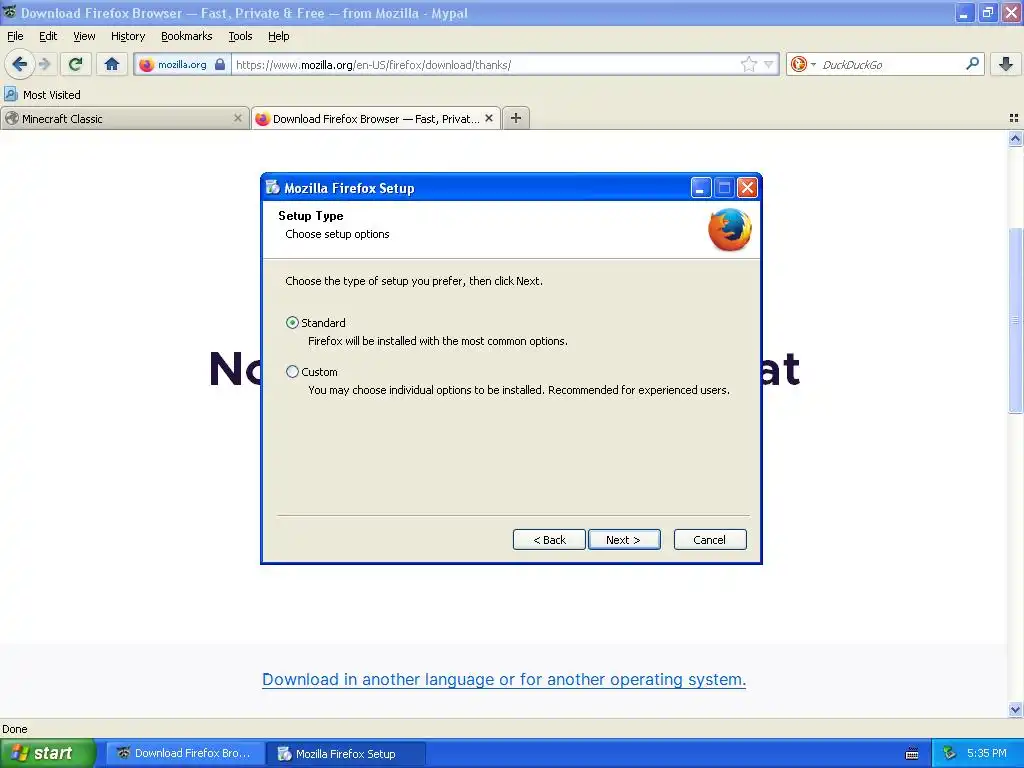The height and width of the screenshot is (768, 1024).
Task: Click the page scrollbar up arrow
Action: pos(1015,138)
